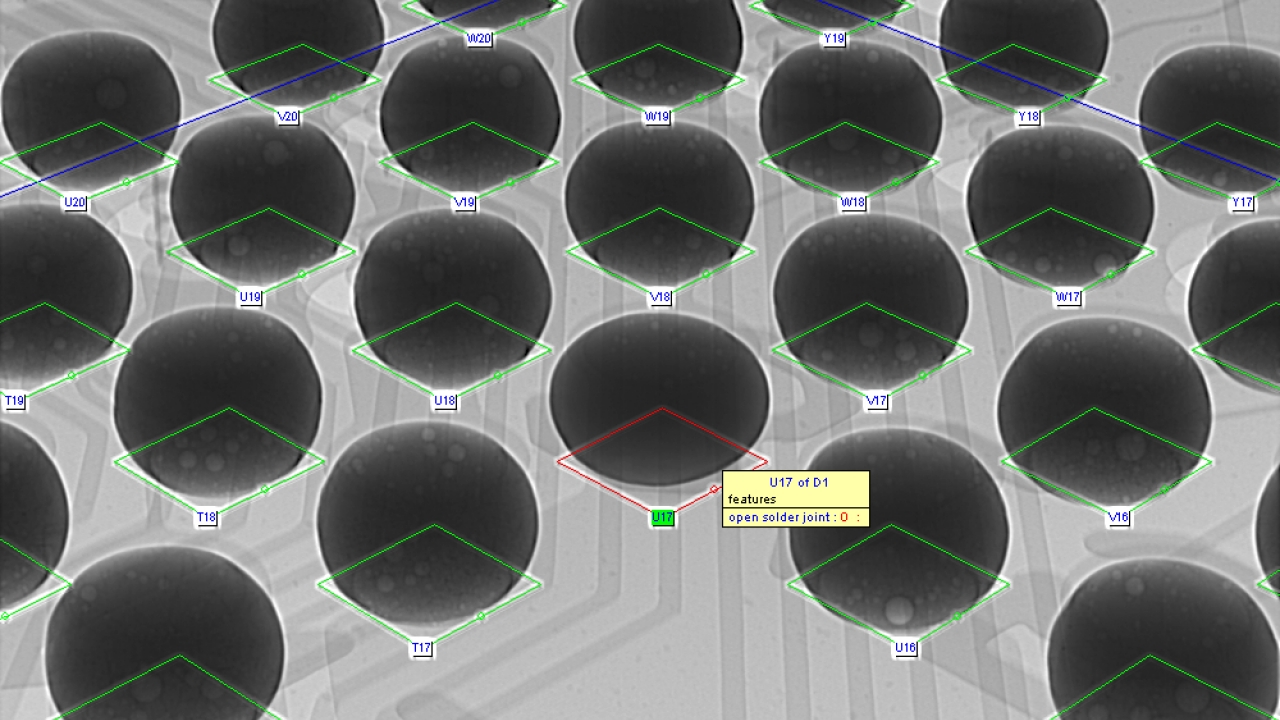Click the T18 ball label
The height and width of the screenshot is (720, 1280).
(x=206, y=518)
